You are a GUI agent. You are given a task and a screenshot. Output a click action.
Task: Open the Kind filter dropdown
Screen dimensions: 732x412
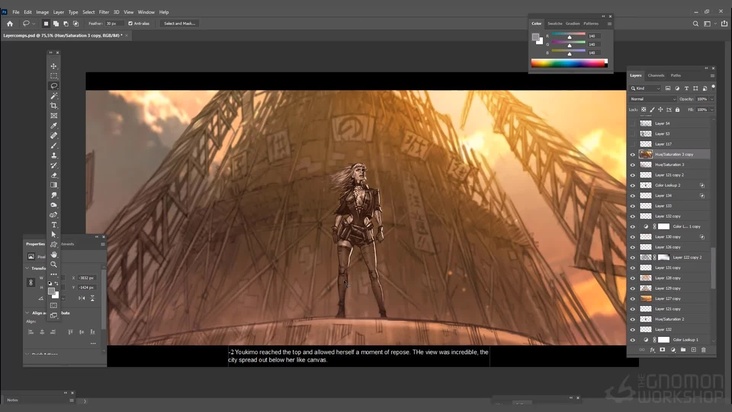point(646,88)
